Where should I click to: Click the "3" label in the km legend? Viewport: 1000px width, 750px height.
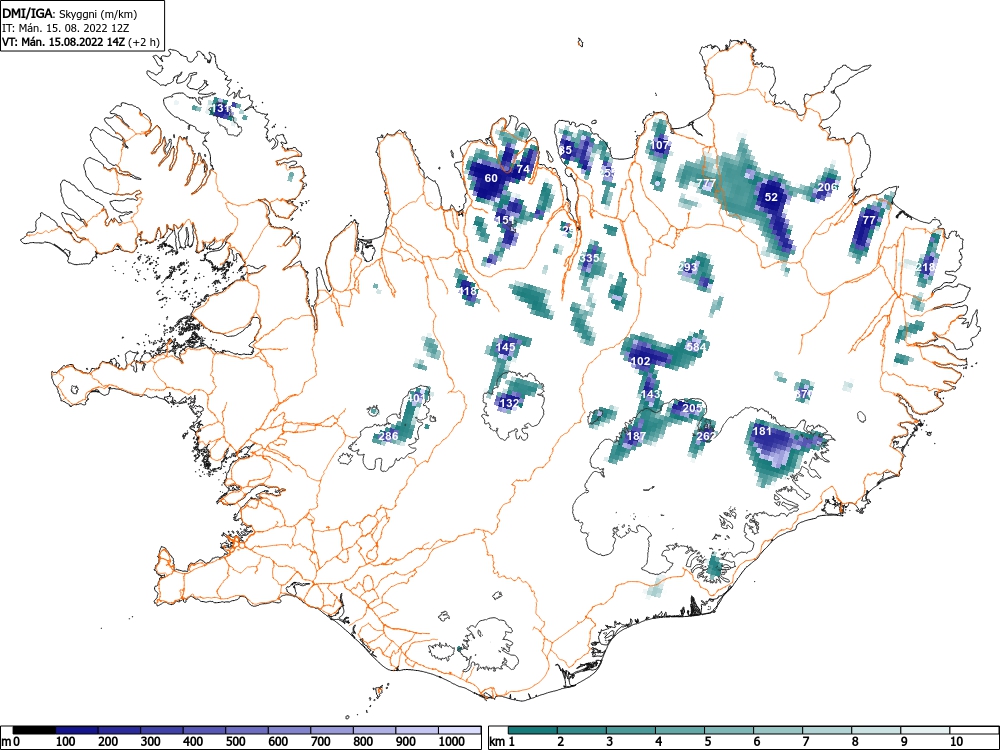pos(610,742)
